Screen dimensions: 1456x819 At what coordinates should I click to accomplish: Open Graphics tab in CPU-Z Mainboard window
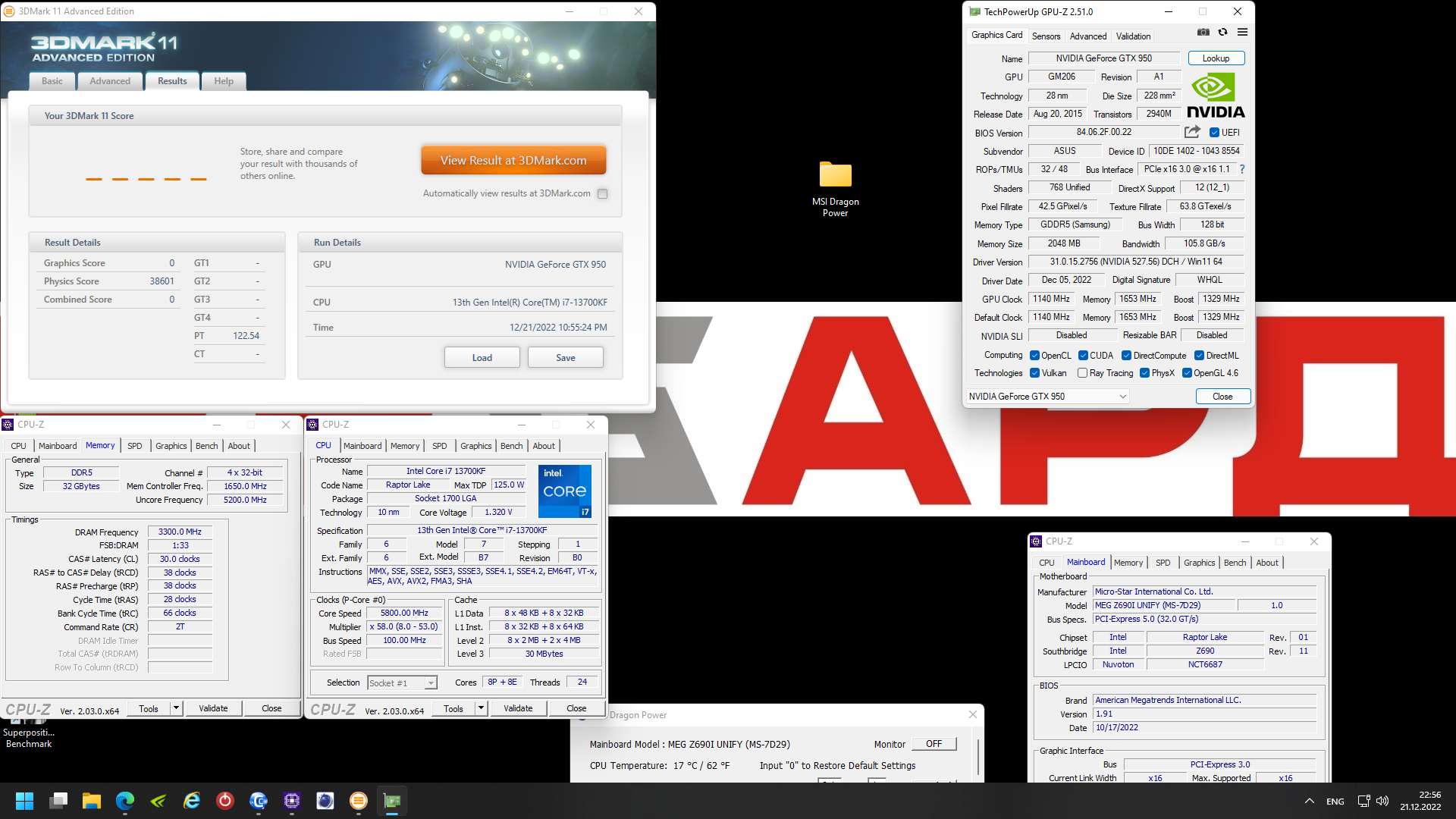click(1199, 563)
